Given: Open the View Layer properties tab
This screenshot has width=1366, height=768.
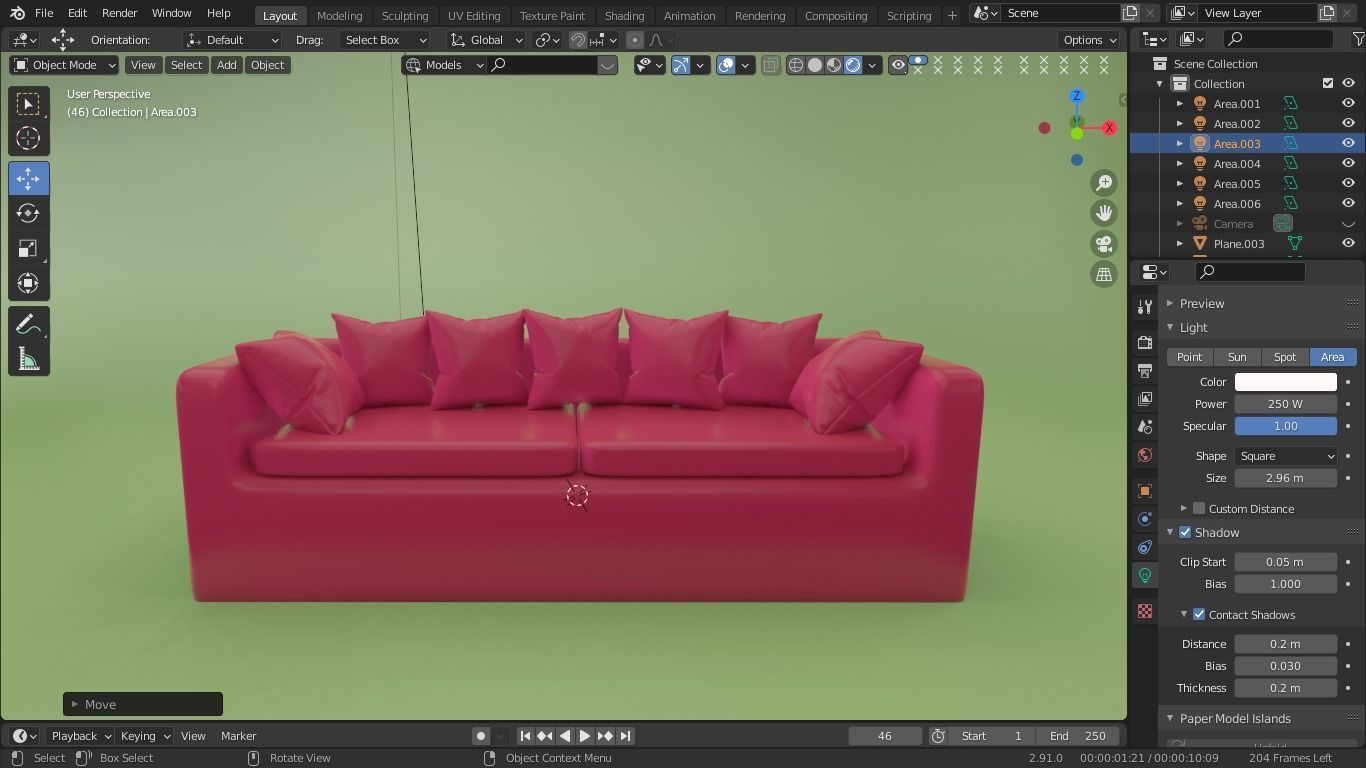Looking at the screenshot, I should tap(1145, 399).
